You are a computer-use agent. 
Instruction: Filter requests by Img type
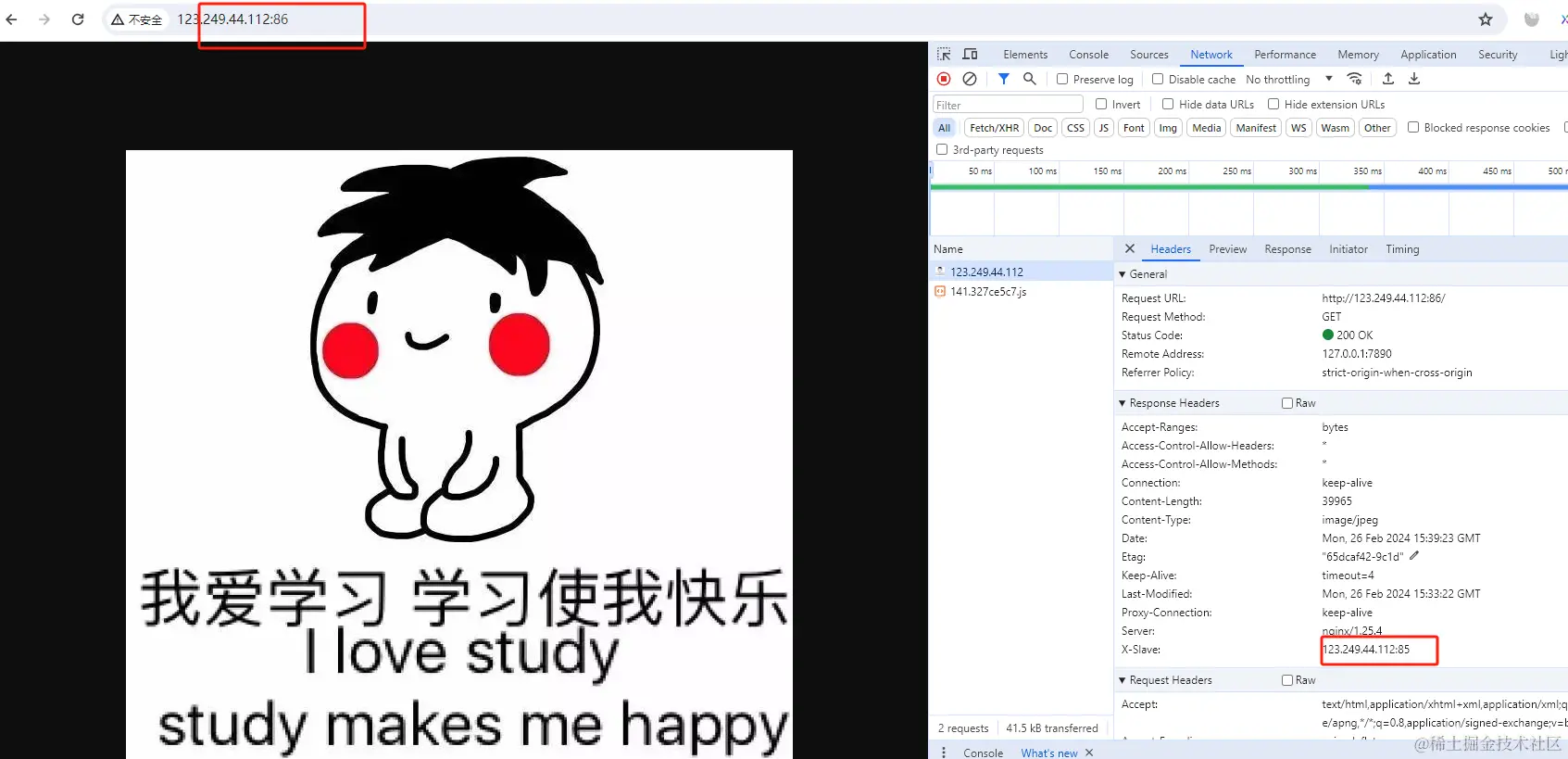(1168, 128)
